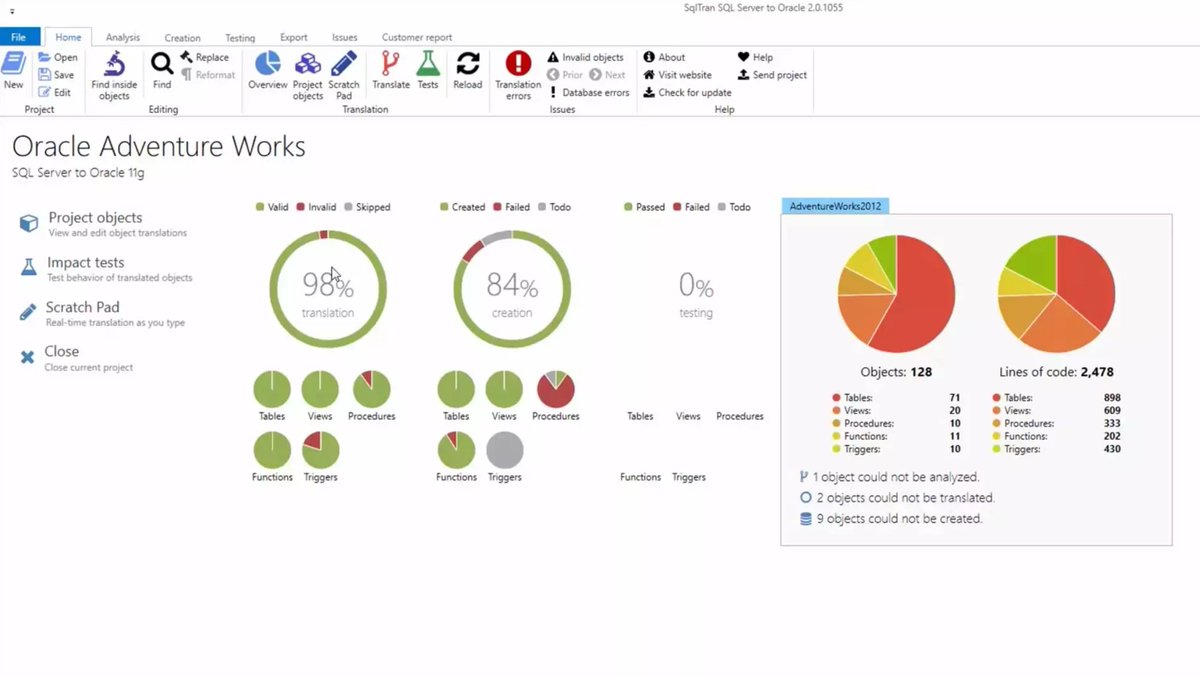Select the Replace tool
1200x677 pixels.
point(204,57)
